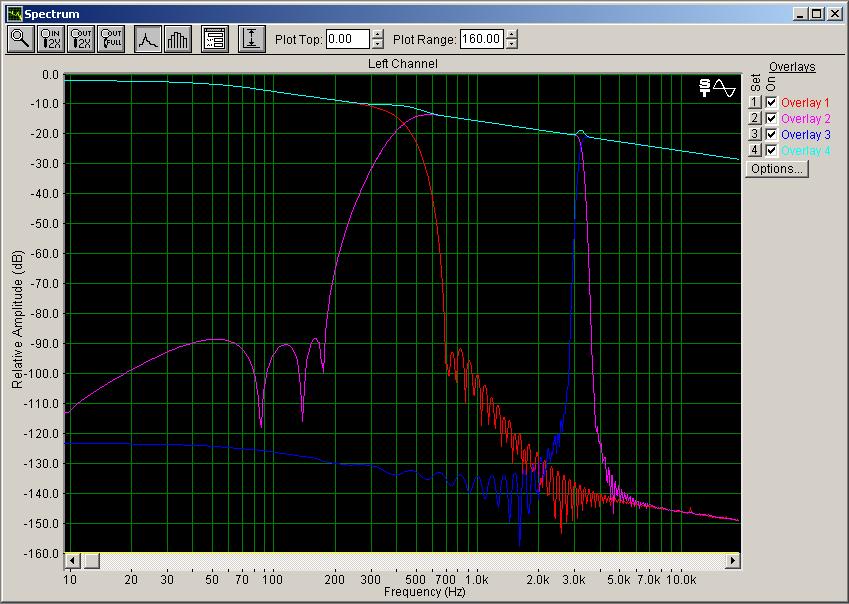Click the Zoom Out 2X button
The height and width of the screenshot is (604, 849).
[x=81, y=39]
